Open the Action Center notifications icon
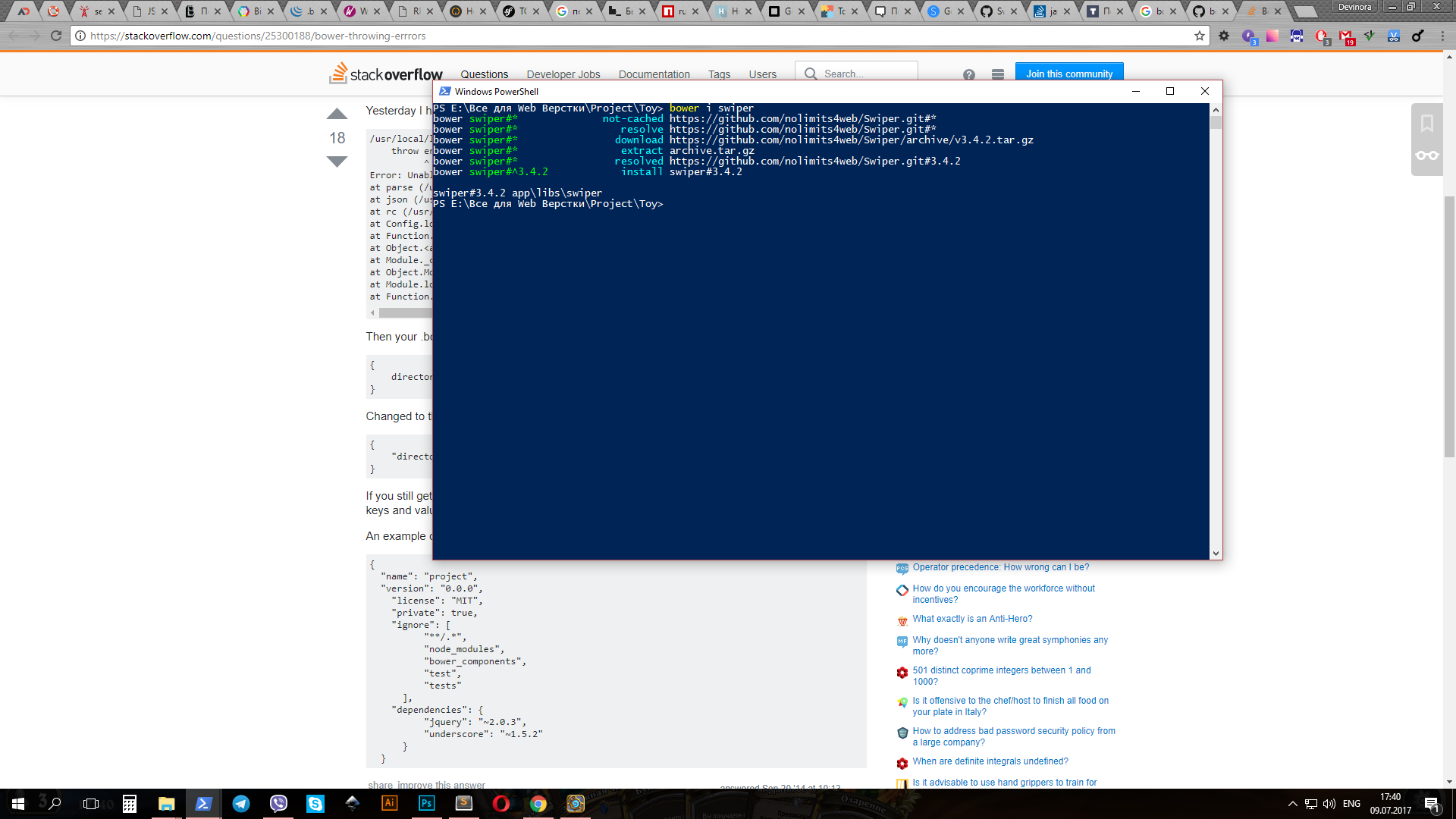 [x=1432, y=804]
